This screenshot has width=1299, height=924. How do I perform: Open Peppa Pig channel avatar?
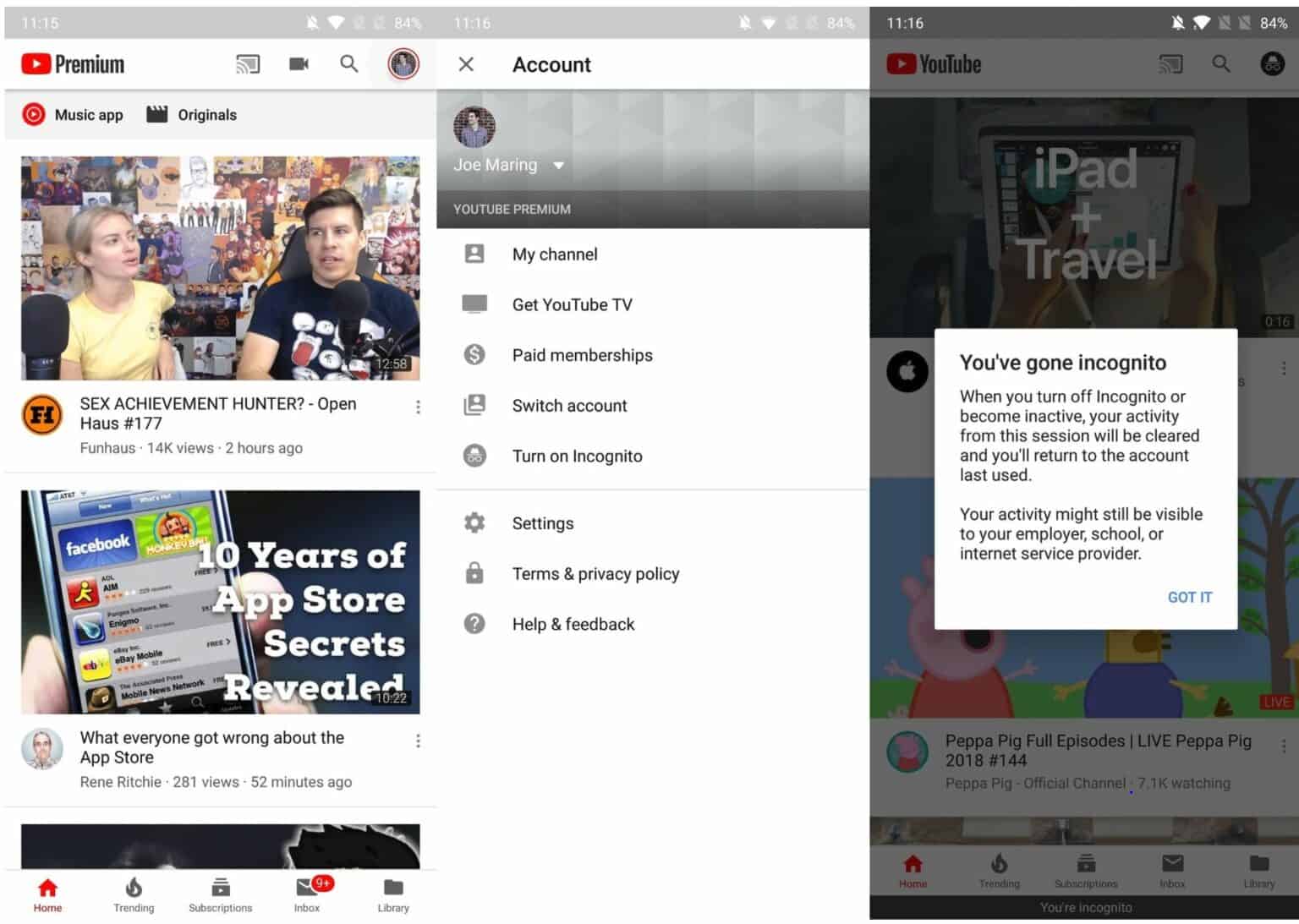[907, 752]
